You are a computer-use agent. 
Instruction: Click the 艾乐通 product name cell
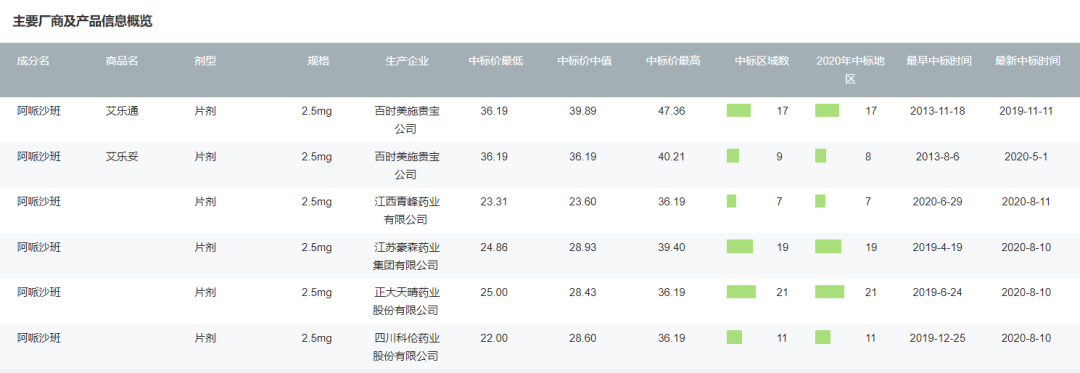[122, 111]
